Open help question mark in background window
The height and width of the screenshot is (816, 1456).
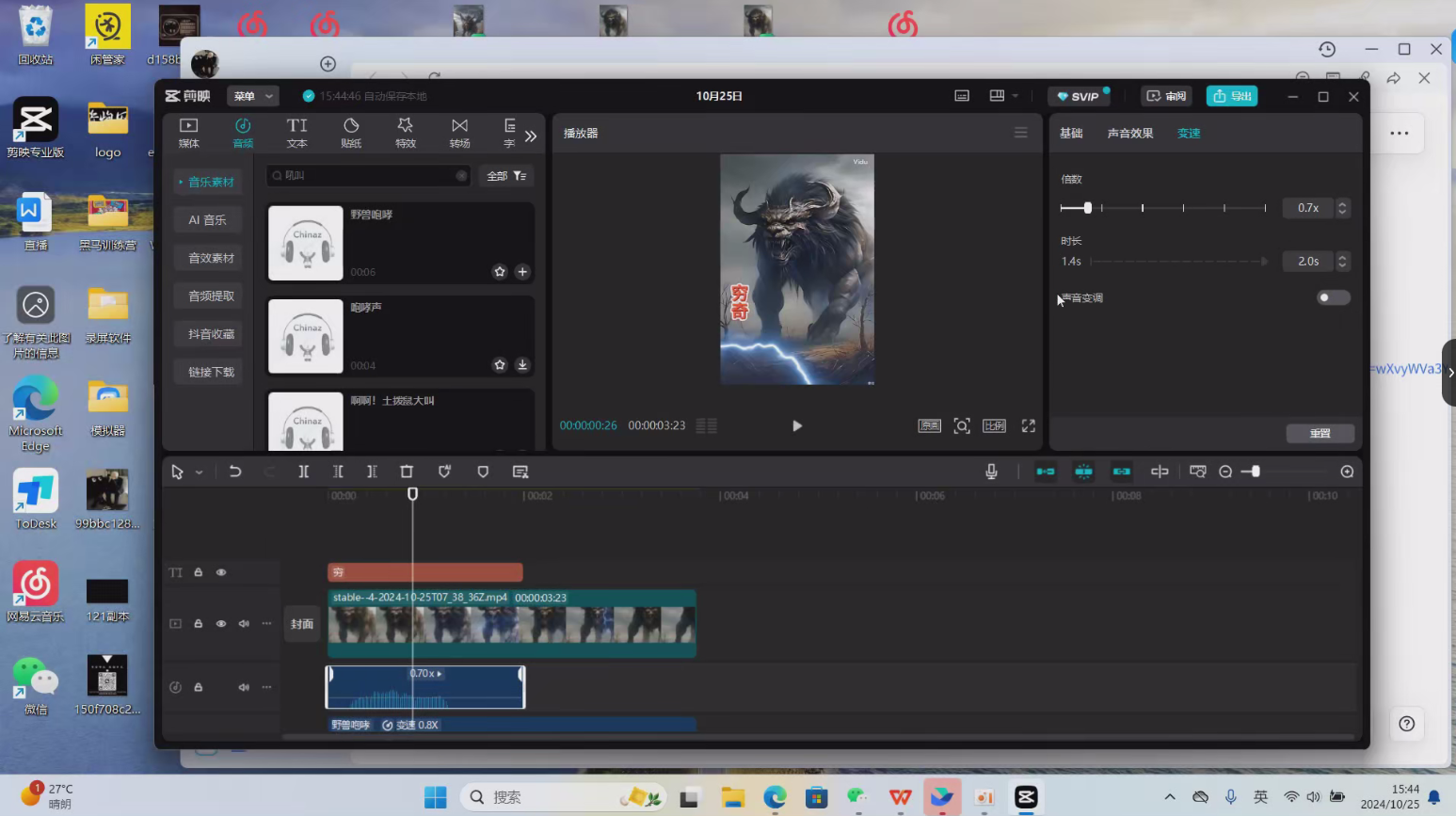click(1406, 724)
